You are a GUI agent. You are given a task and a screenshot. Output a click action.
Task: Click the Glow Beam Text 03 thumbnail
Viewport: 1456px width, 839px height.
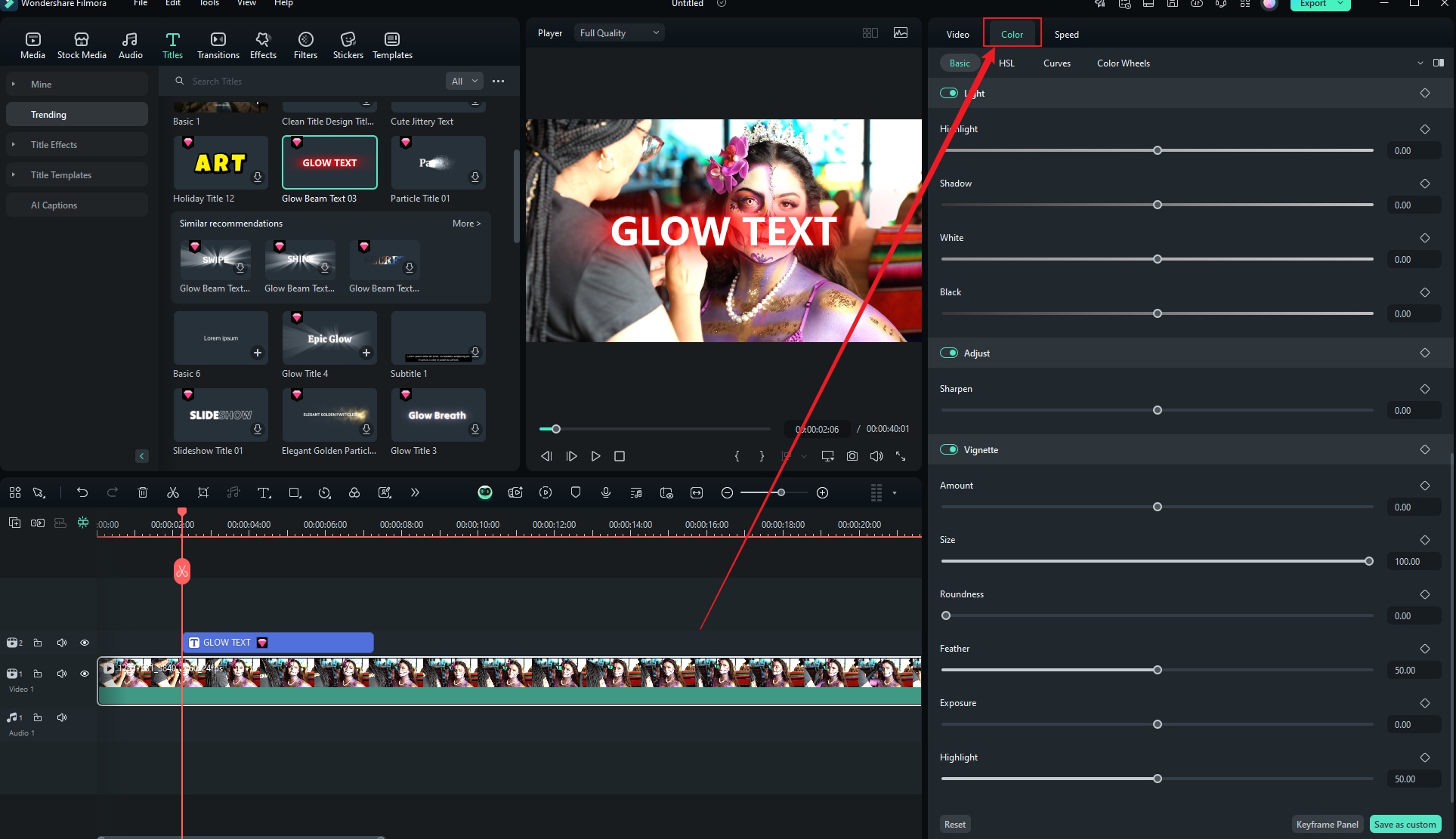tap(329, 161)
